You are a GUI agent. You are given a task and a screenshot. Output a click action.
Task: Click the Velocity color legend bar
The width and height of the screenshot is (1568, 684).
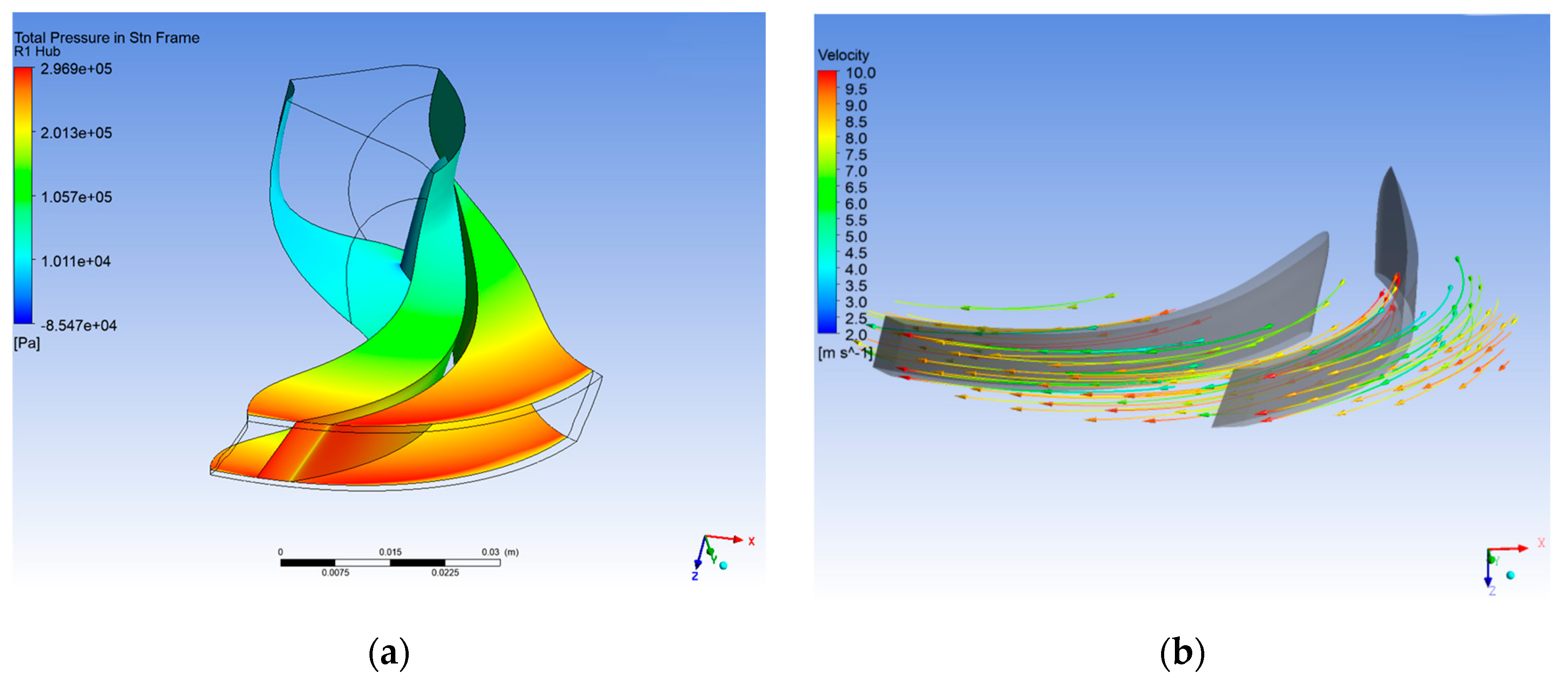point(827,202)
